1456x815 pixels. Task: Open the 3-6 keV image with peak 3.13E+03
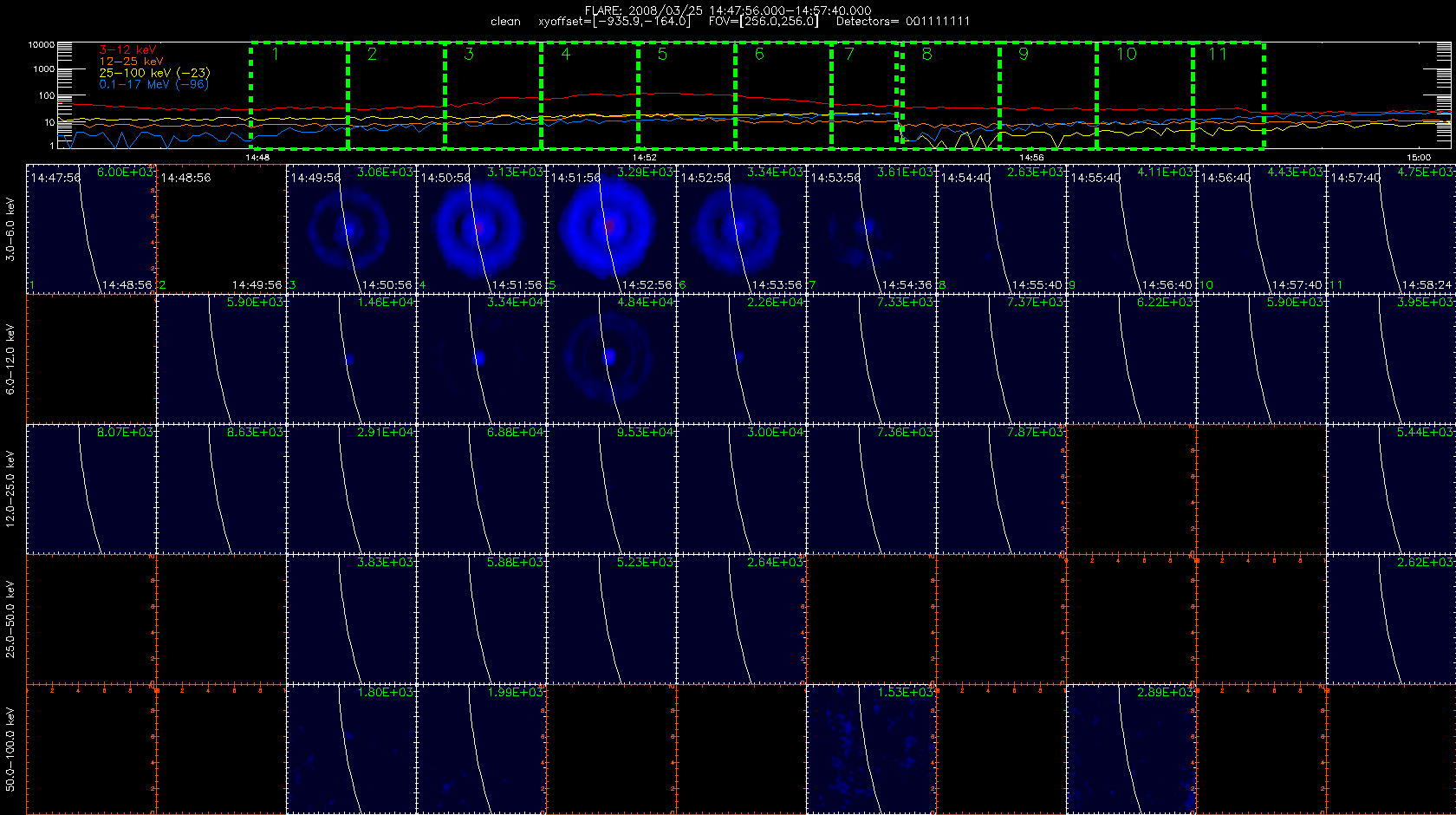482,229
